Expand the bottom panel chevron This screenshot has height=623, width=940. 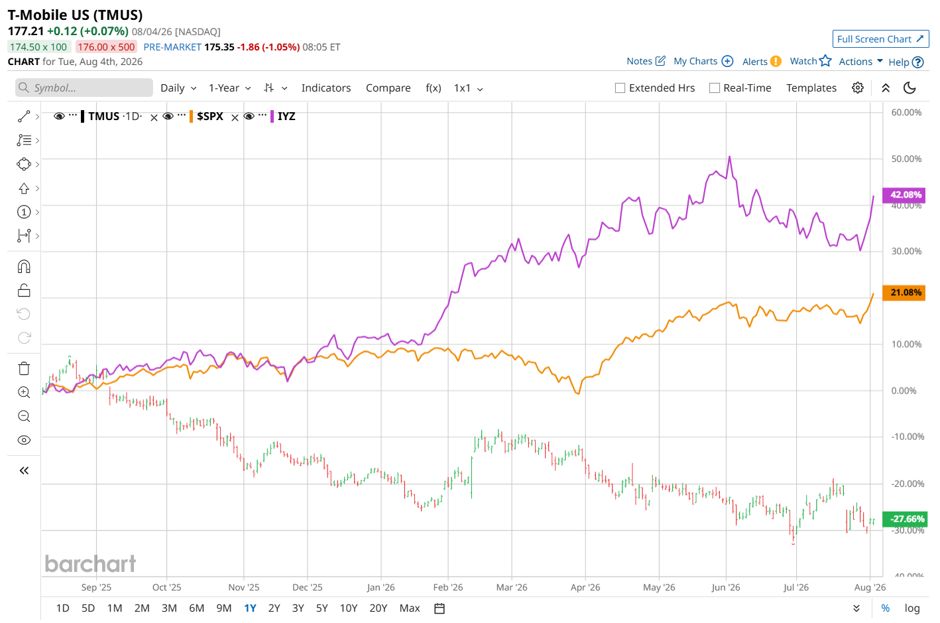[x=856, y=608]
